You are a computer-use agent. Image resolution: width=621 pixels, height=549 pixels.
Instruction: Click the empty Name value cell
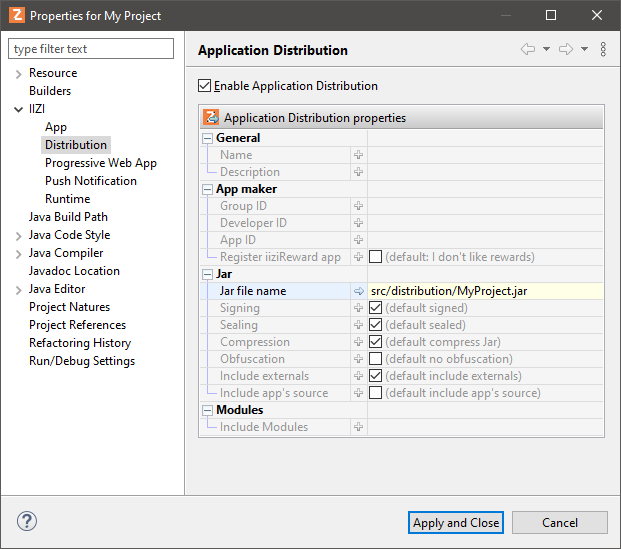(485, 155)
